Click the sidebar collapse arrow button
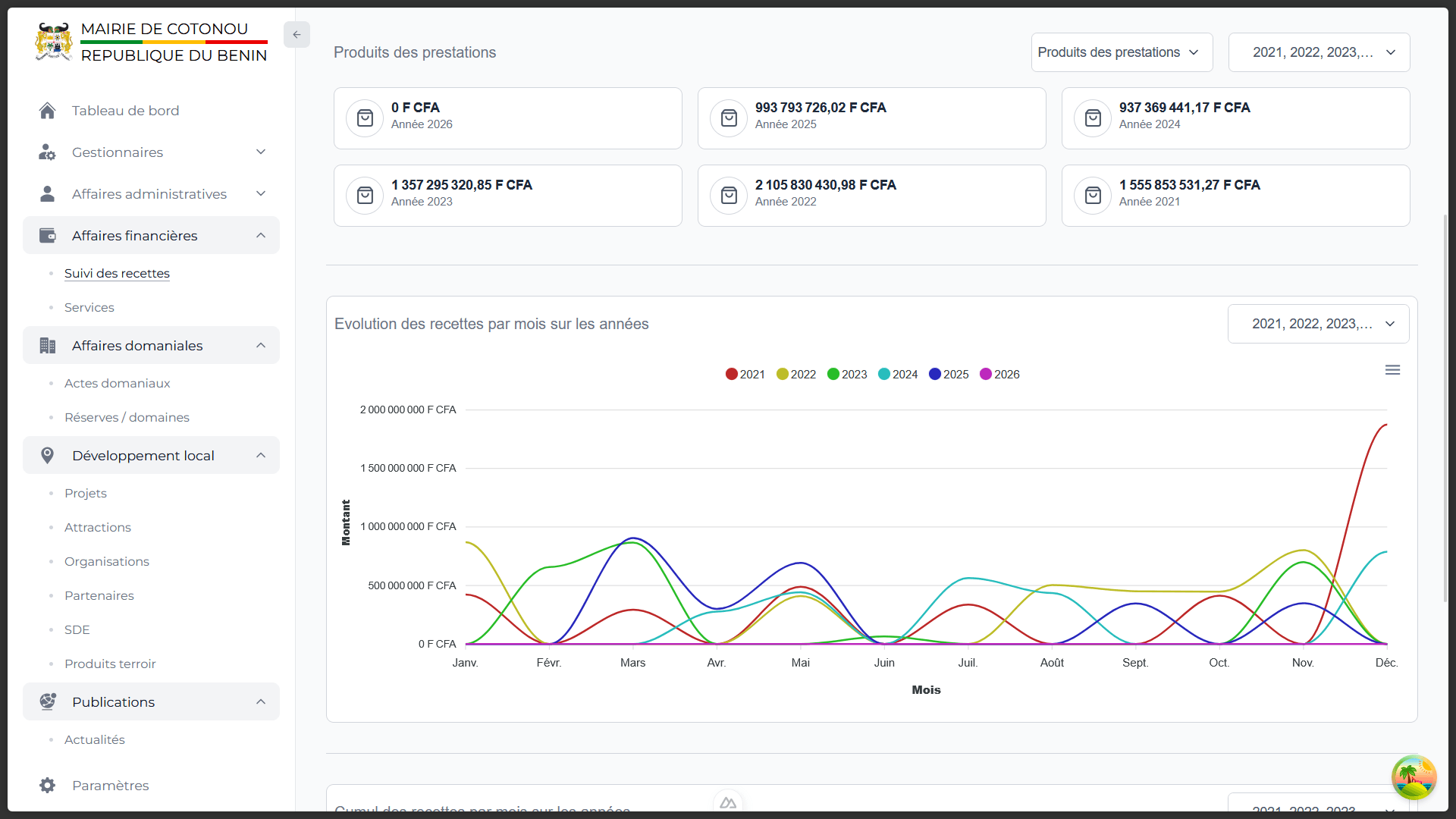 297,34
